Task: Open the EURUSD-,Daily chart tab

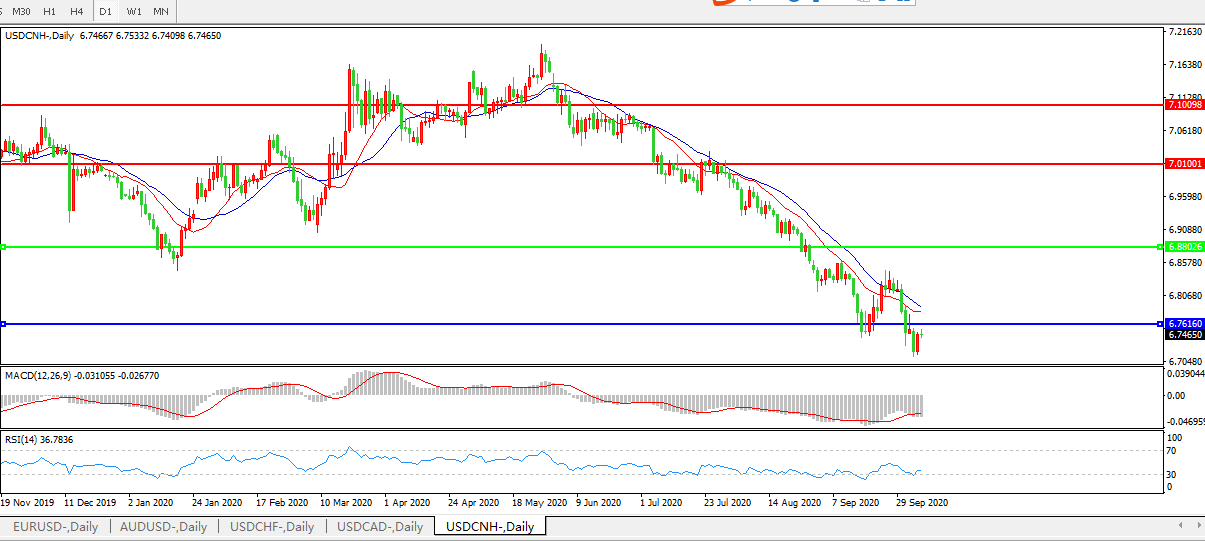Action: point(55,527)
